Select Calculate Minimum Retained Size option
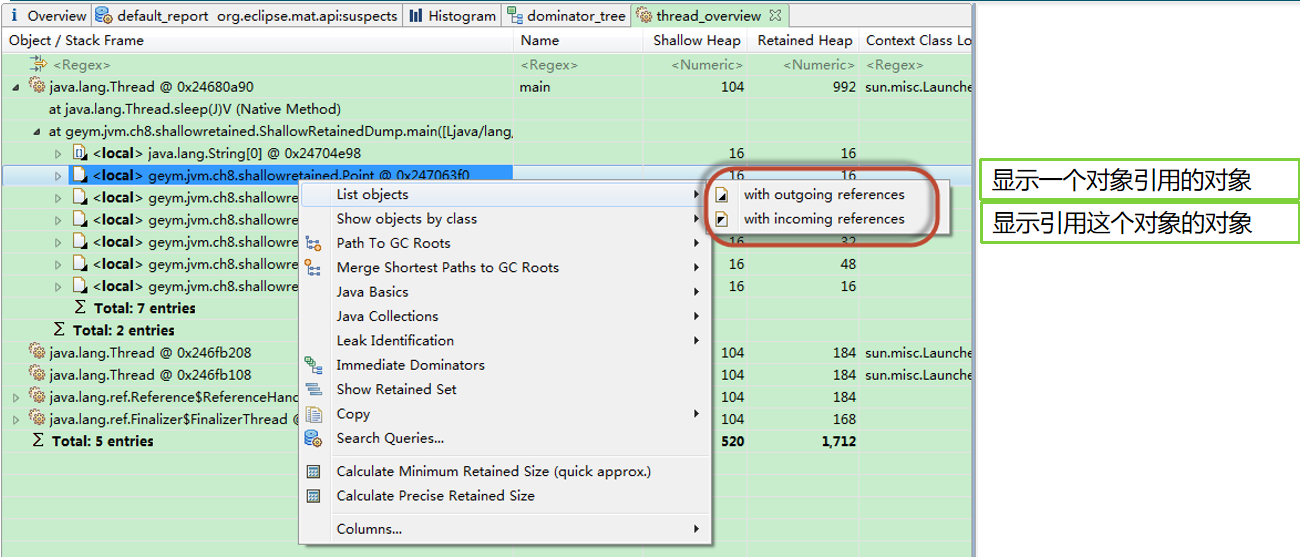Screen dimensions: 1300x560 493,472
